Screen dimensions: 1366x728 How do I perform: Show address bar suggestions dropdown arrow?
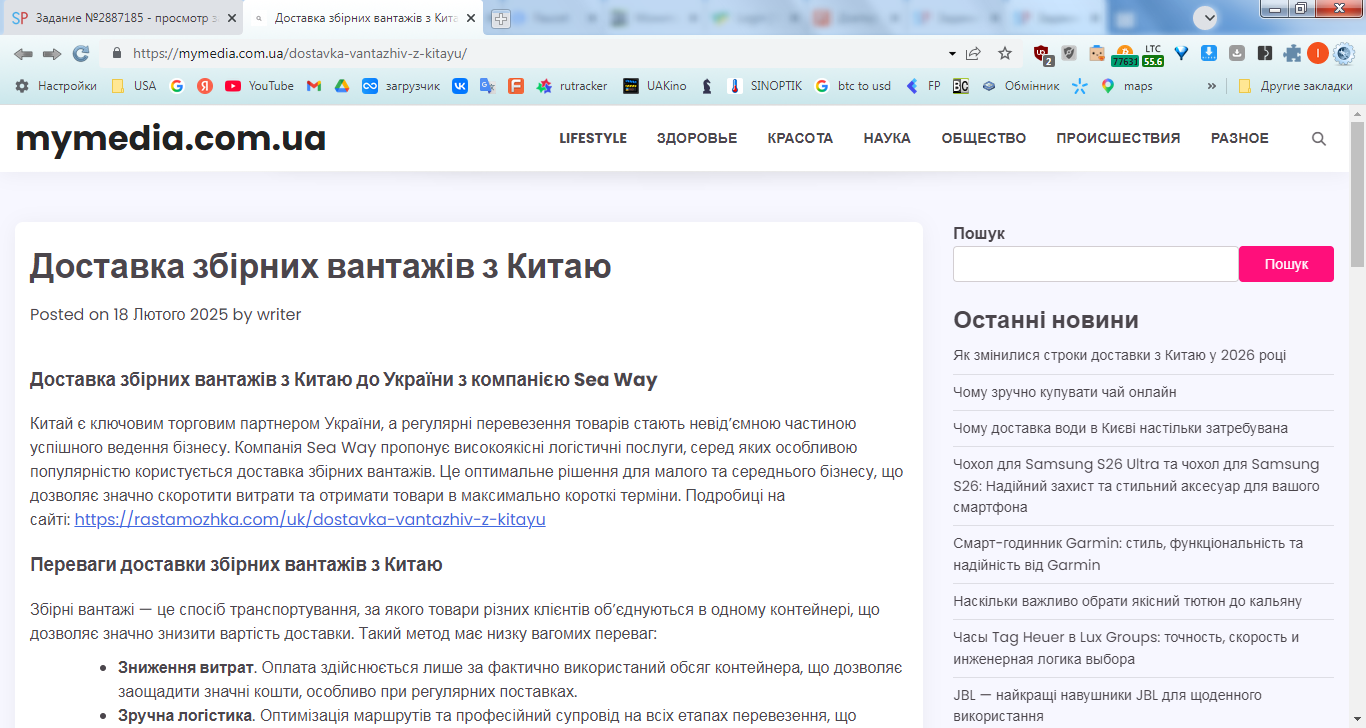tap(952, 54)
